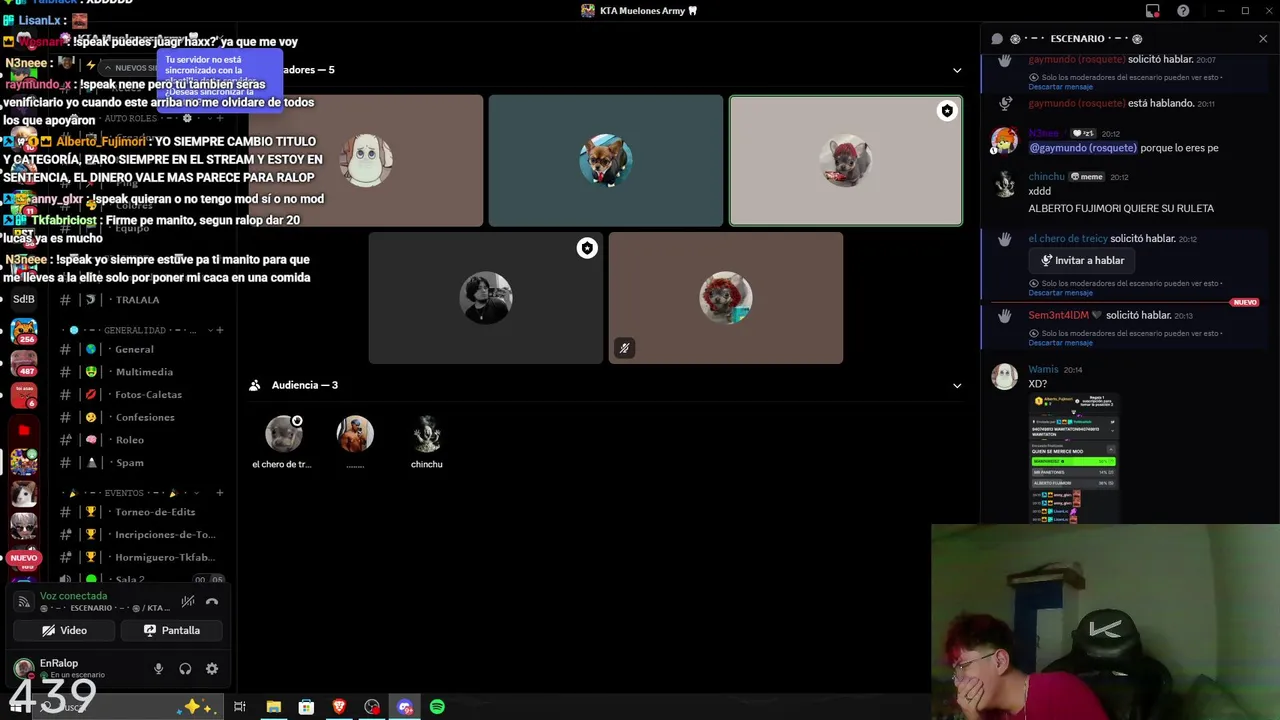Disconnect from voice with hang-up icon
The height and width of the screenshot is (720, 1280).
coord(212,601)
